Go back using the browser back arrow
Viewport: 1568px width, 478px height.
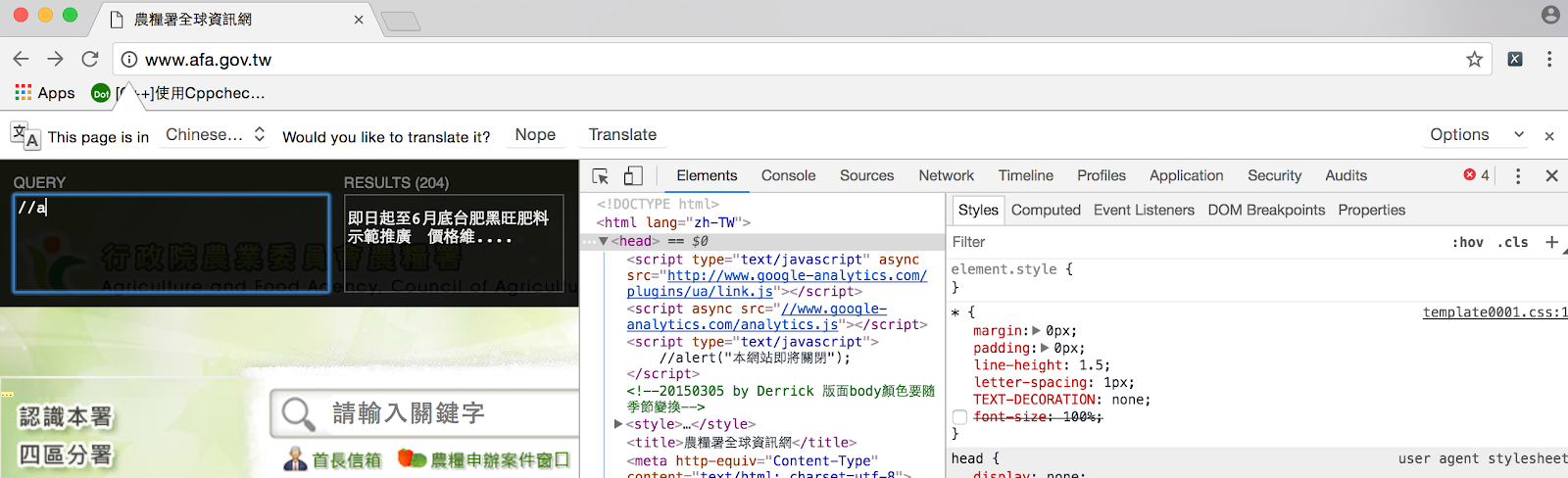pos(21,59)
